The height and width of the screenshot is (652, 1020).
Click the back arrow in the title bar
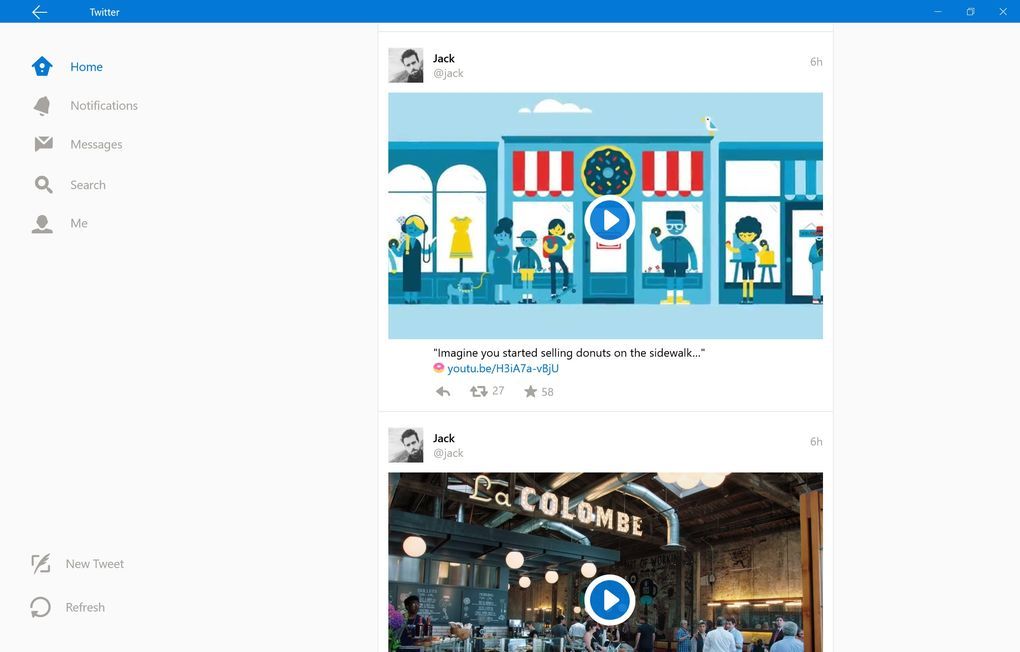tap(39, 12)
